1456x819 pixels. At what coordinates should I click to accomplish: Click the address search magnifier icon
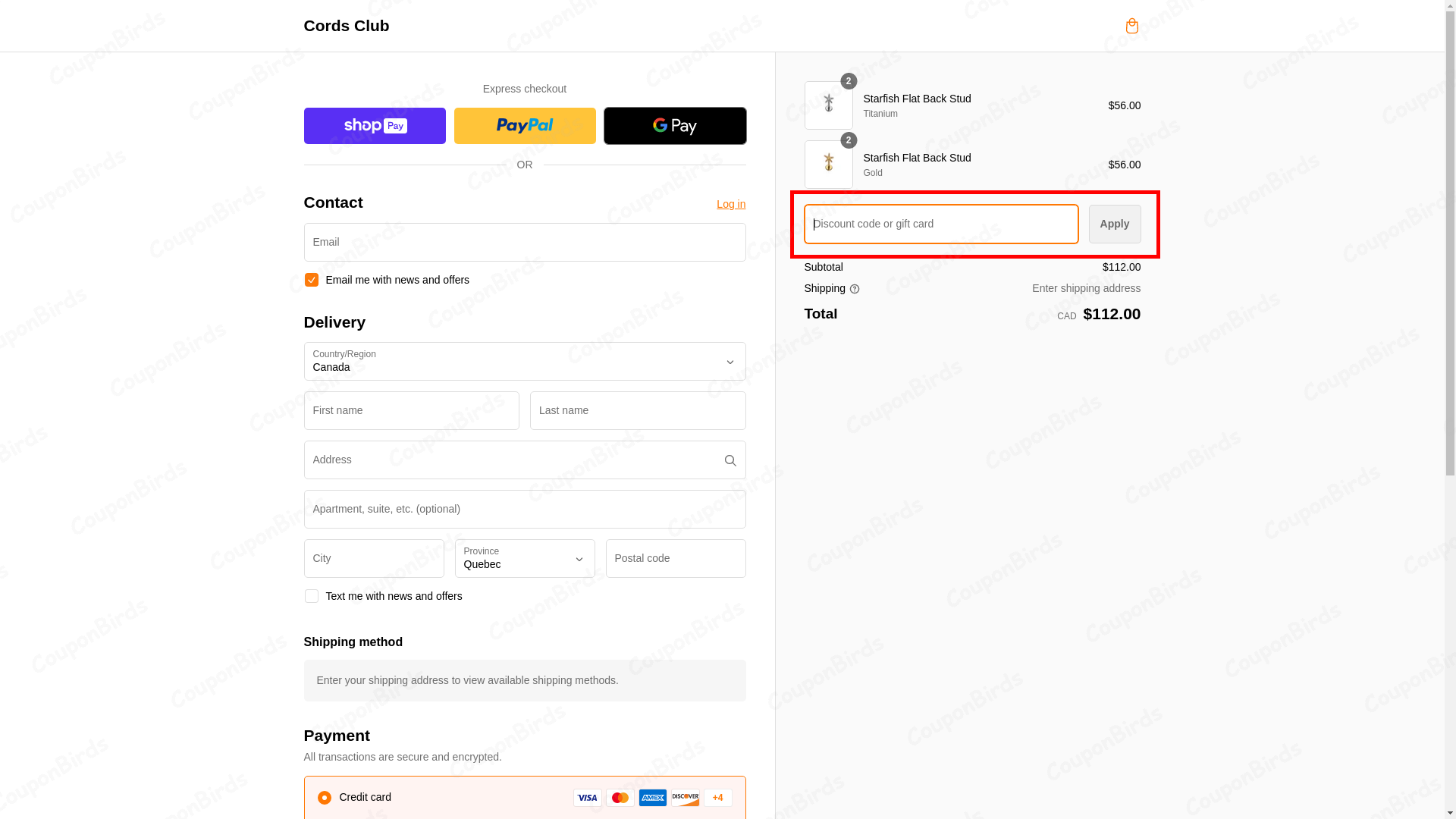[730, 460]
